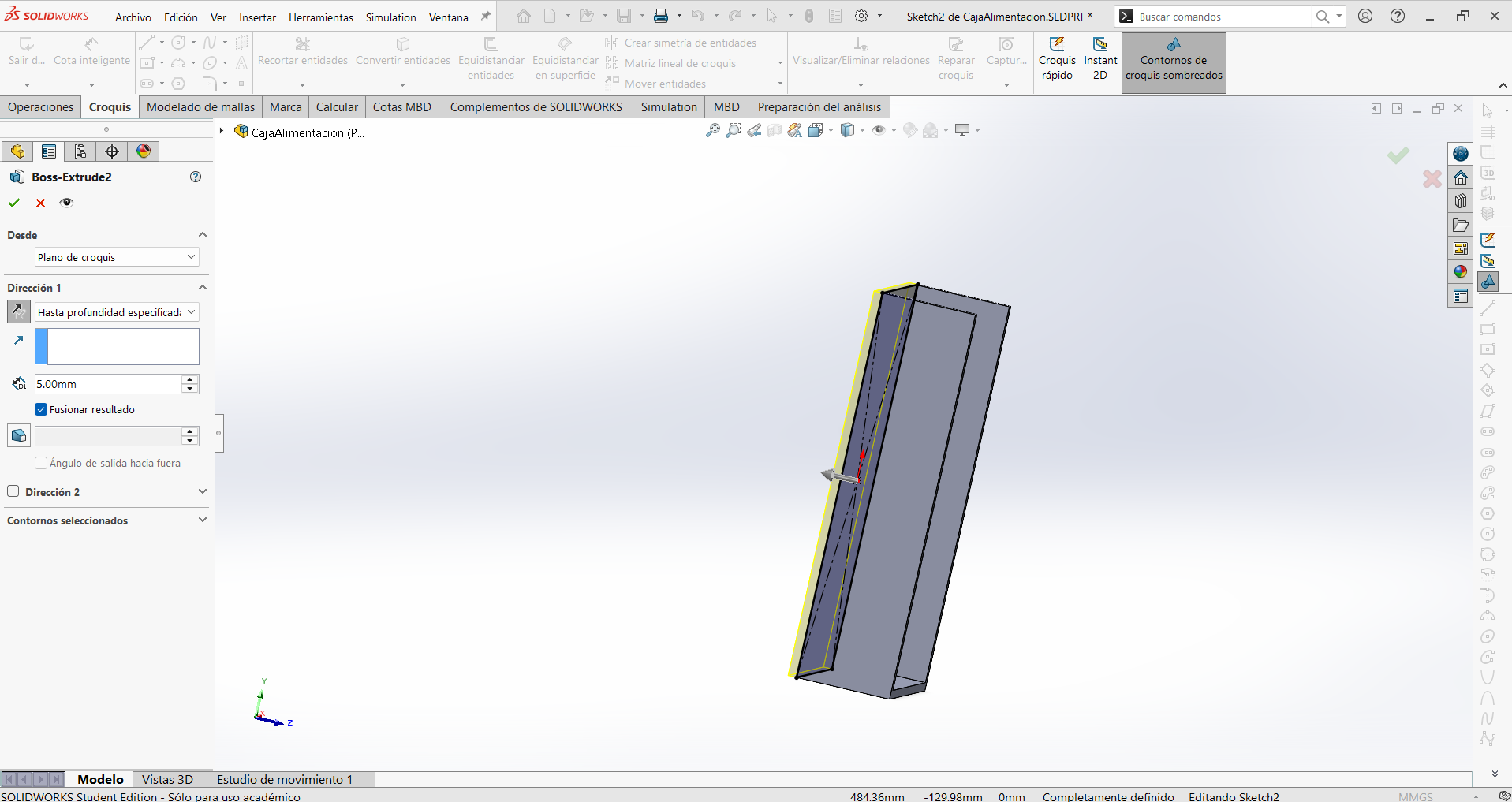1512x802 pixels.
Task: Open Boss-Extrude2 help question mark
Action: click(196, 177)
